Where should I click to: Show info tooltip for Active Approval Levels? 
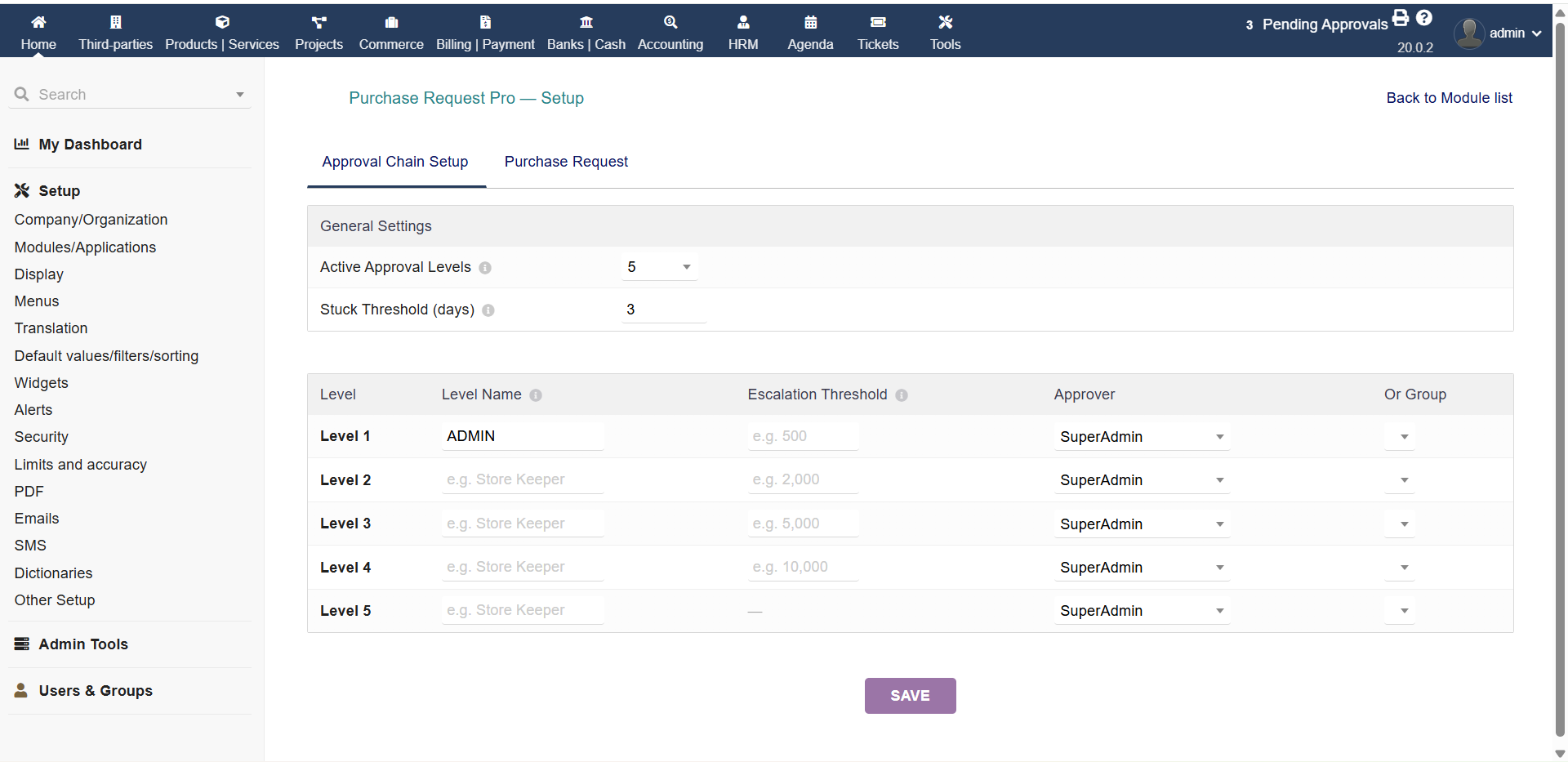tap(485, 268)
